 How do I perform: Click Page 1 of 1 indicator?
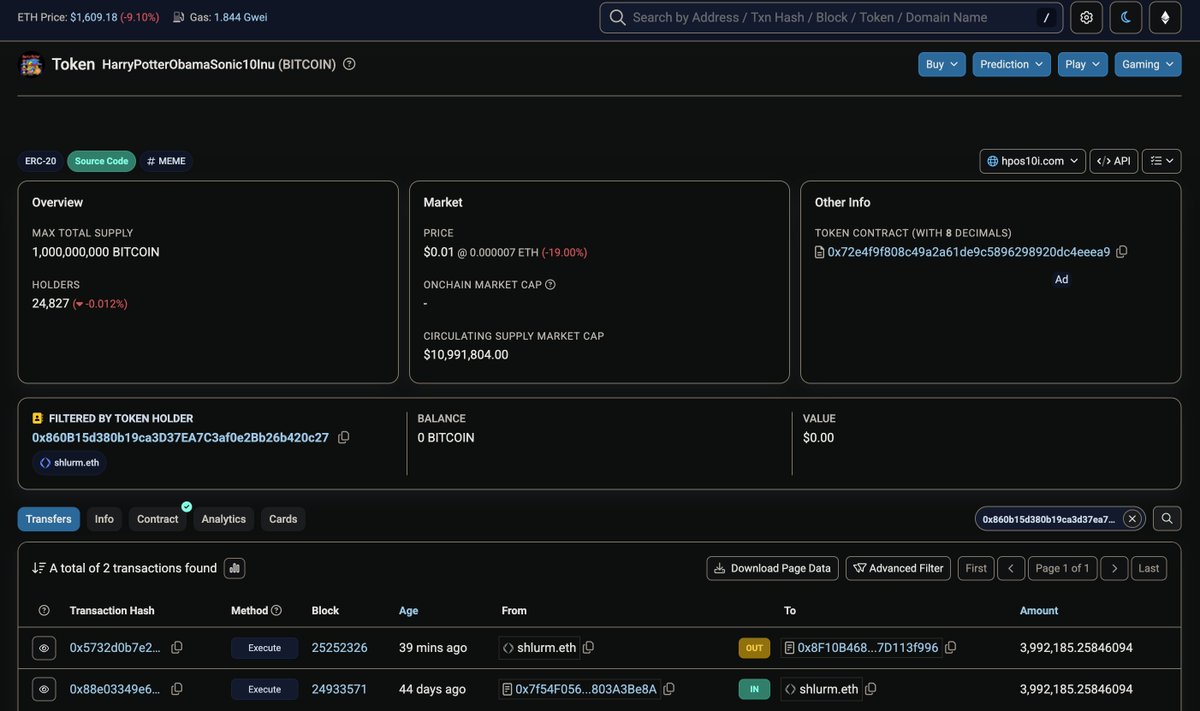pyautogui.click(x=1063, y=568)
